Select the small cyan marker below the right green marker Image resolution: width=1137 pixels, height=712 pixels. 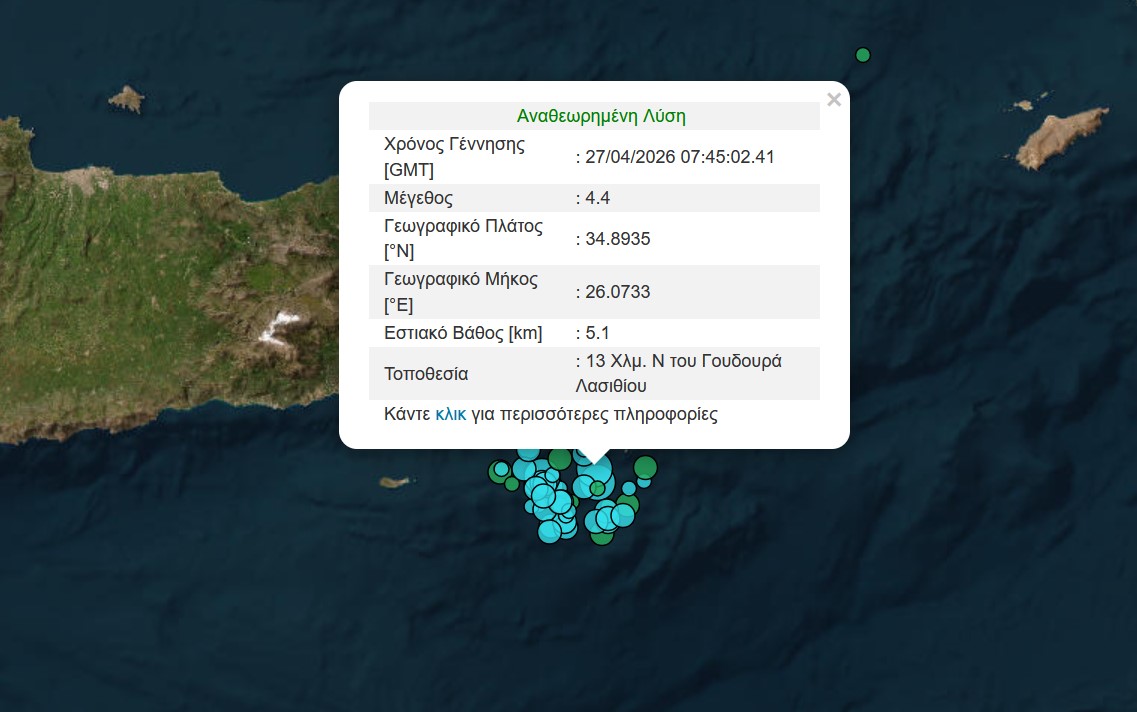tap(644, 482)
